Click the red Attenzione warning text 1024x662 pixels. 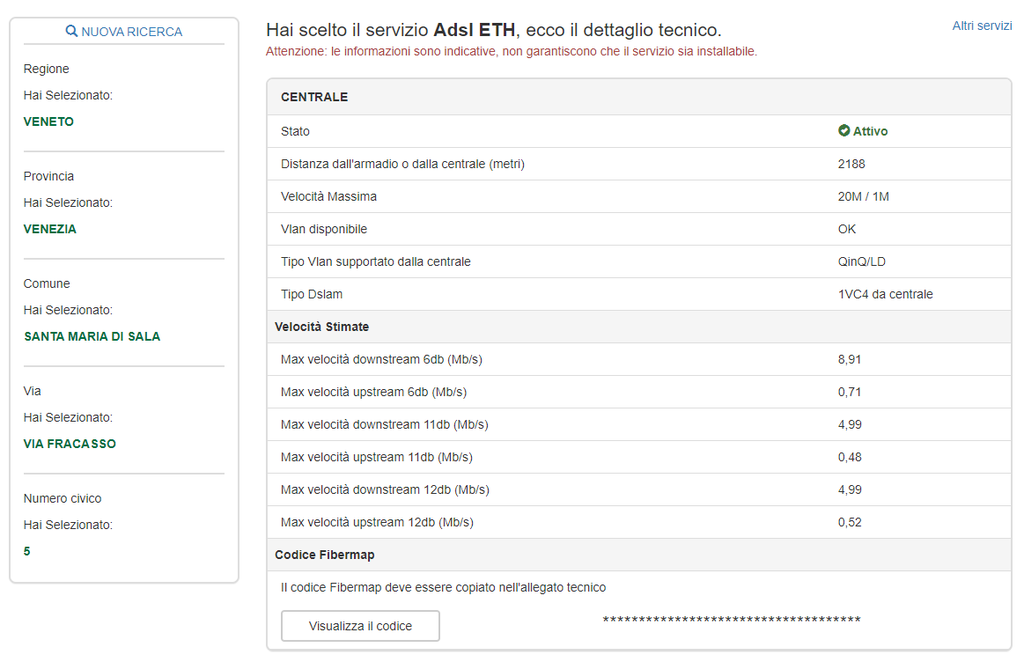[x=511, y=51]
